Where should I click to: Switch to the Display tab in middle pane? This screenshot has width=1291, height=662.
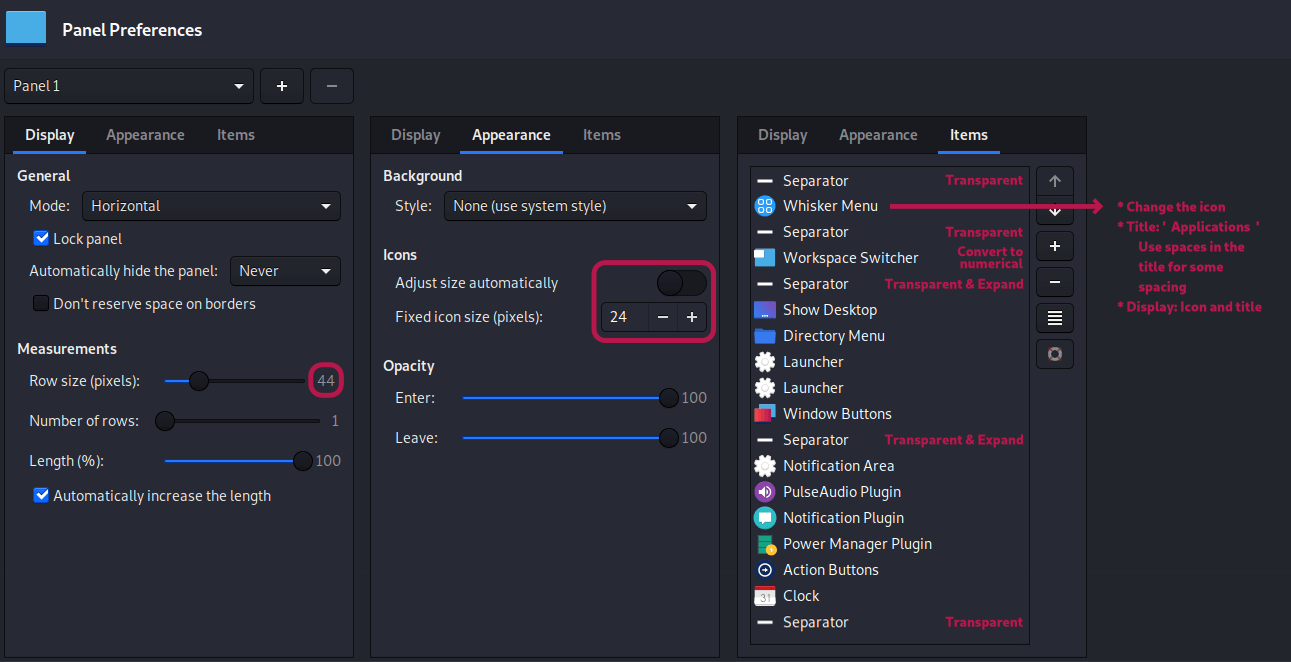415,134
